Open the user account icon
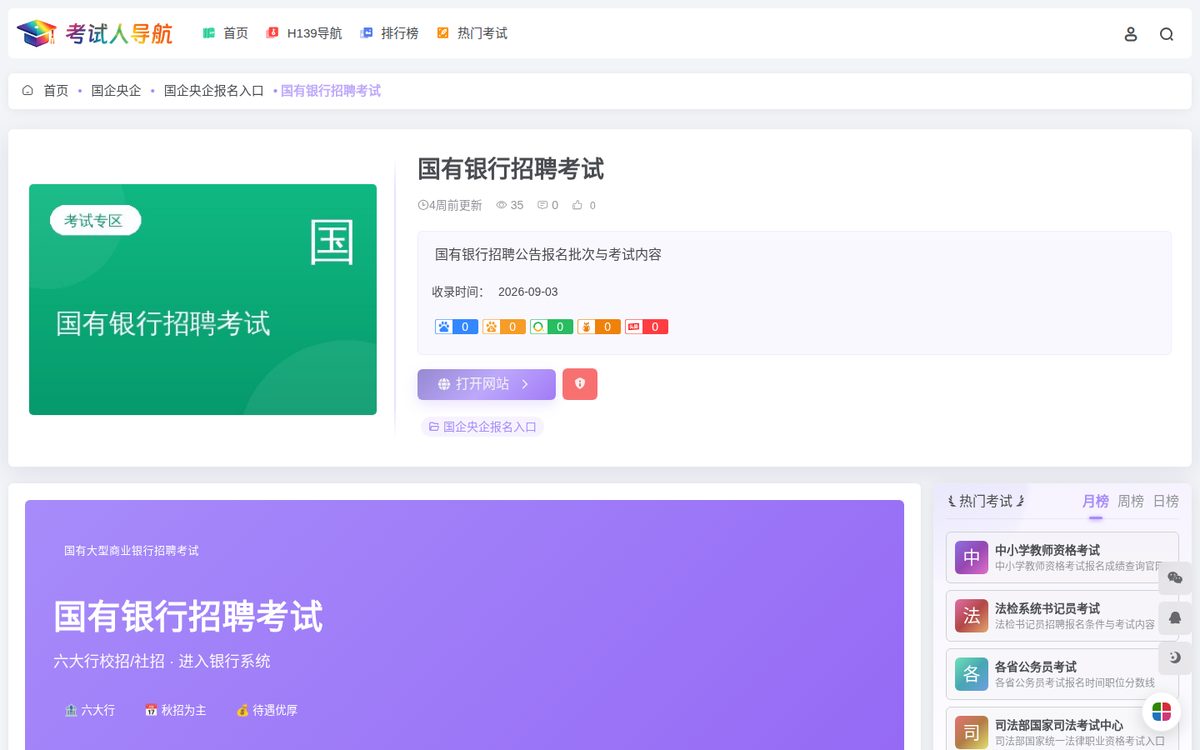Image resolution: width=1200 pixels, height=750 pixels. pyautogui.click(x=1131, y=34)
